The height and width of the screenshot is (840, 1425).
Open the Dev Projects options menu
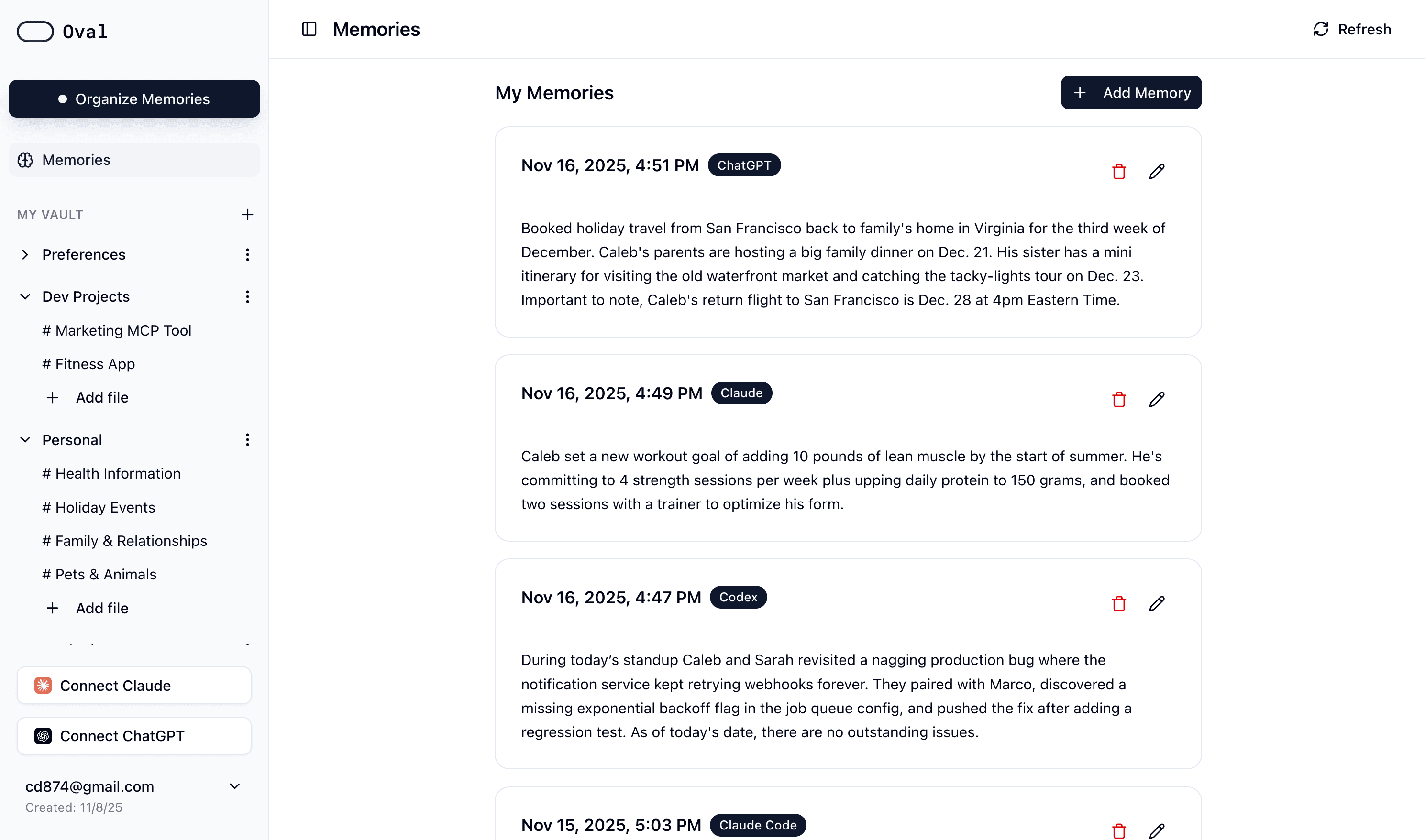pos(247,296)
